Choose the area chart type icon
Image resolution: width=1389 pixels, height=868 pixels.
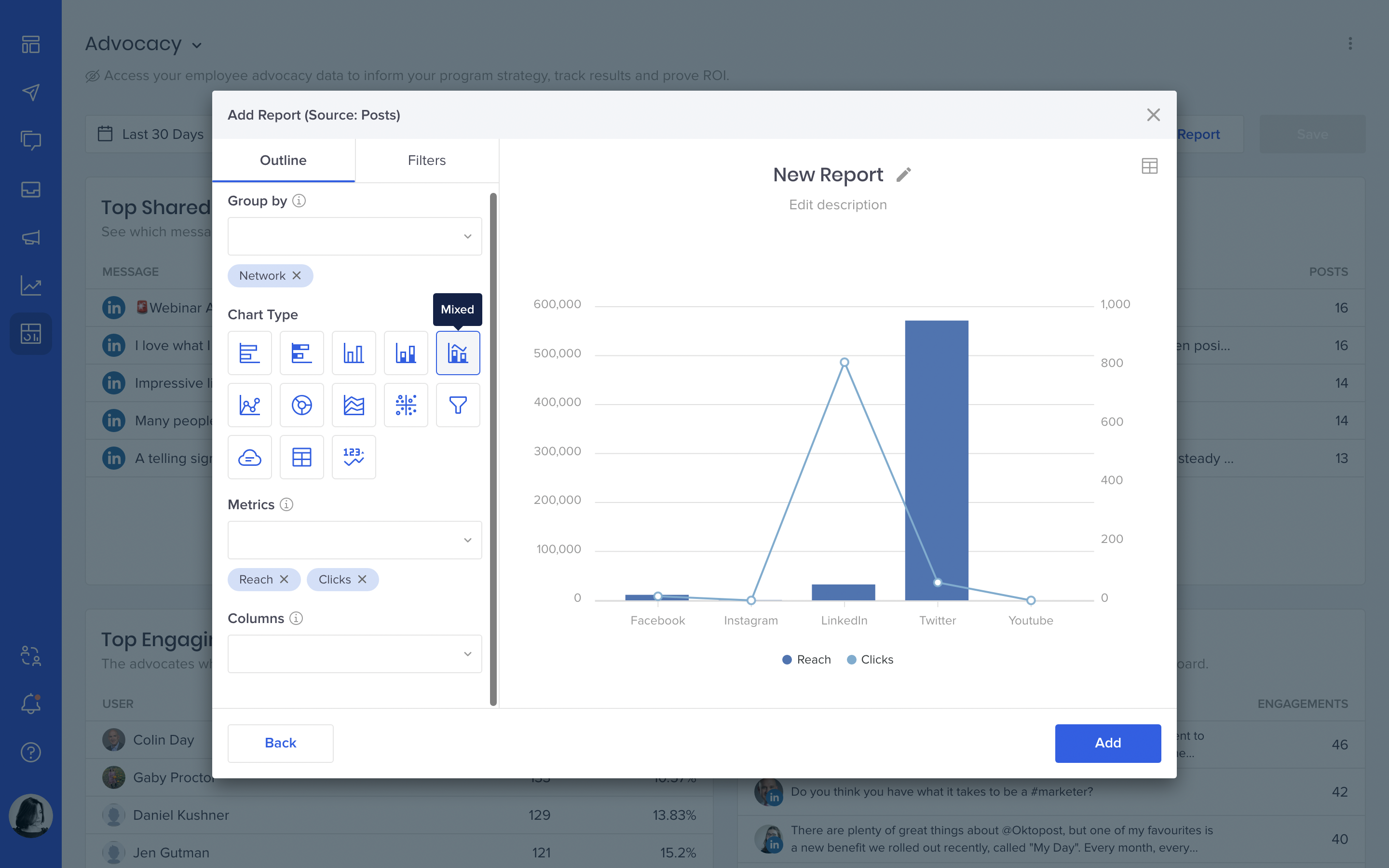coord(354,405)
